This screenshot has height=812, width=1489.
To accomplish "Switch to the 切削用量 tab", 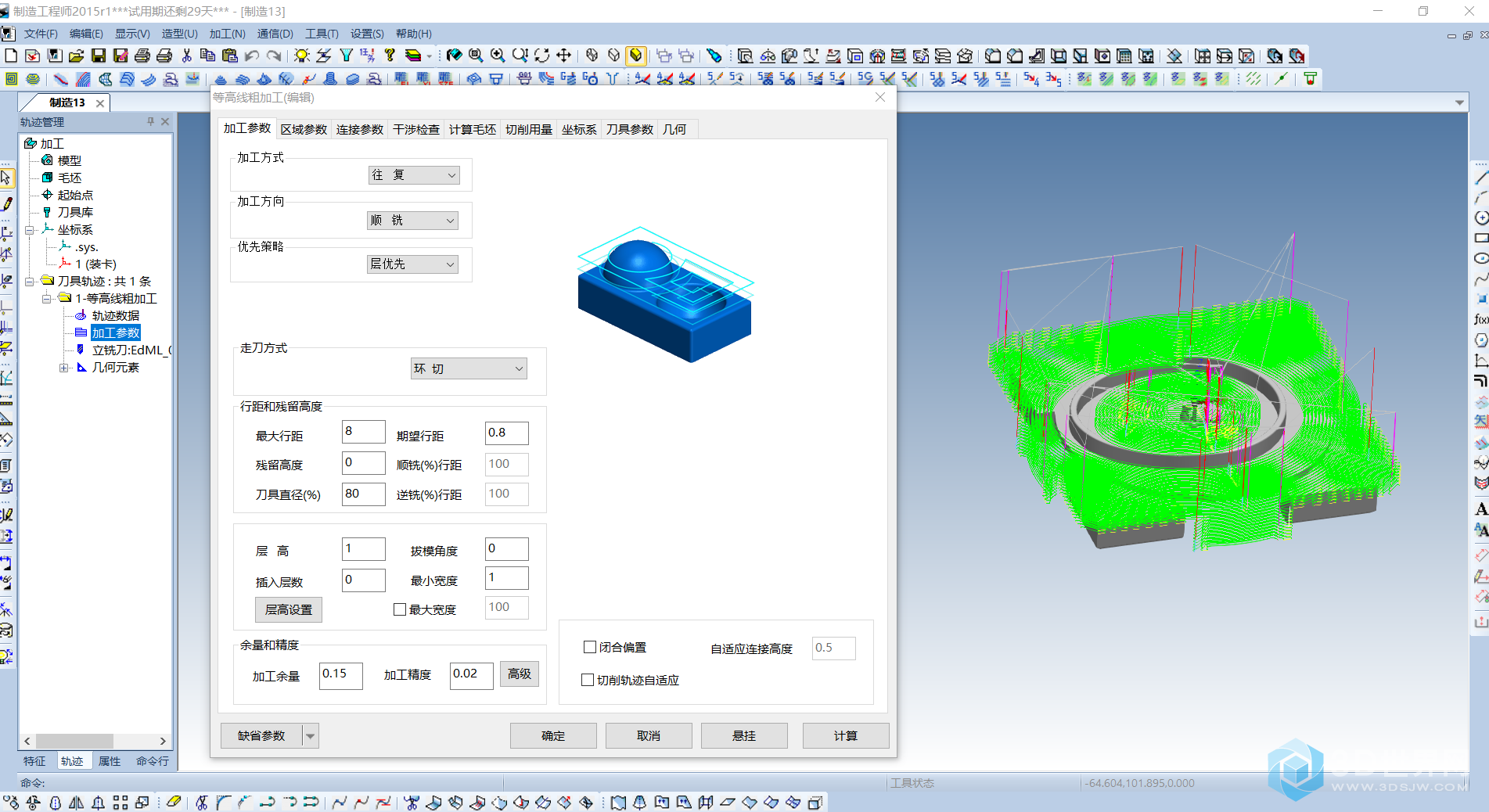I will click(x=529, y=129).
